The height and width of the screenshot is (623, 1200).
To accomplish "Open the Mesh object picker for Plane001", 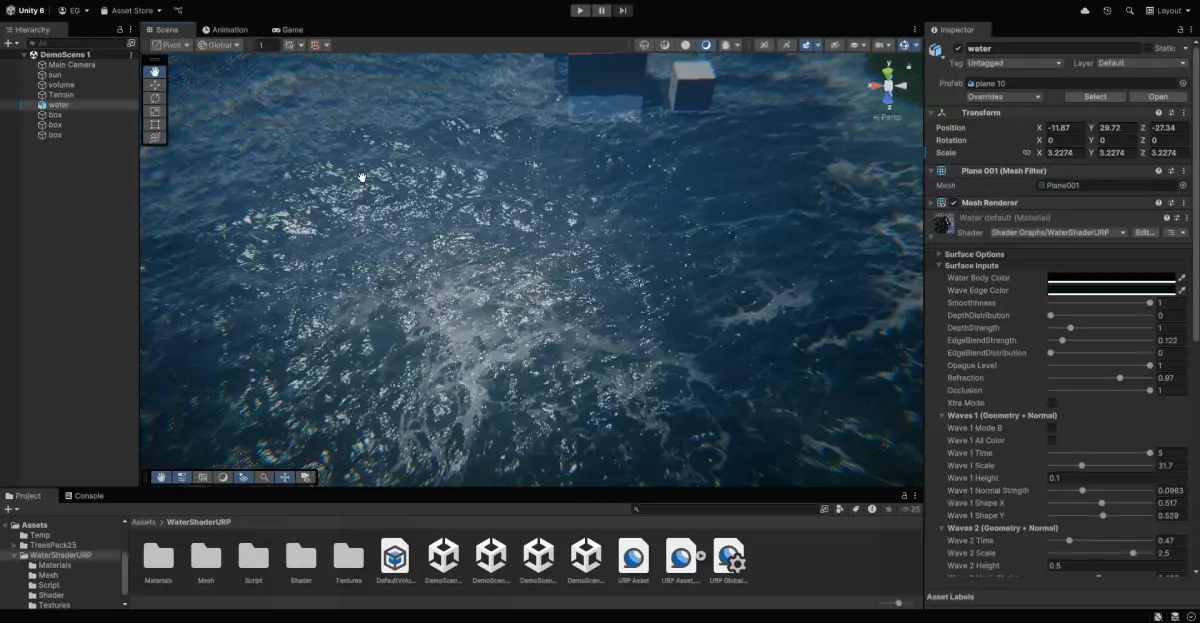I will [x=1183, y=186].
